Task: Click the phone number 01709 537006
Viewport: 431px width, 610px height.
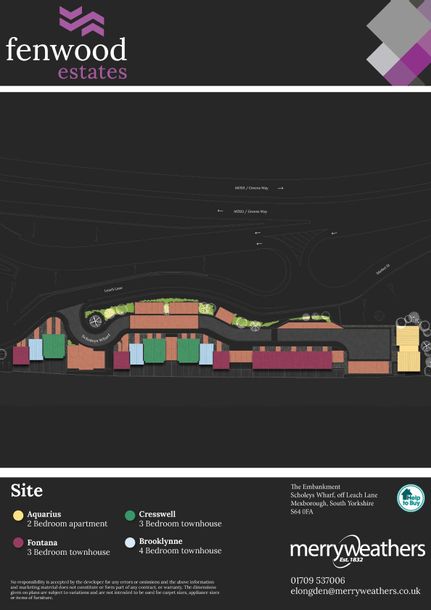Action: point(318,580)
